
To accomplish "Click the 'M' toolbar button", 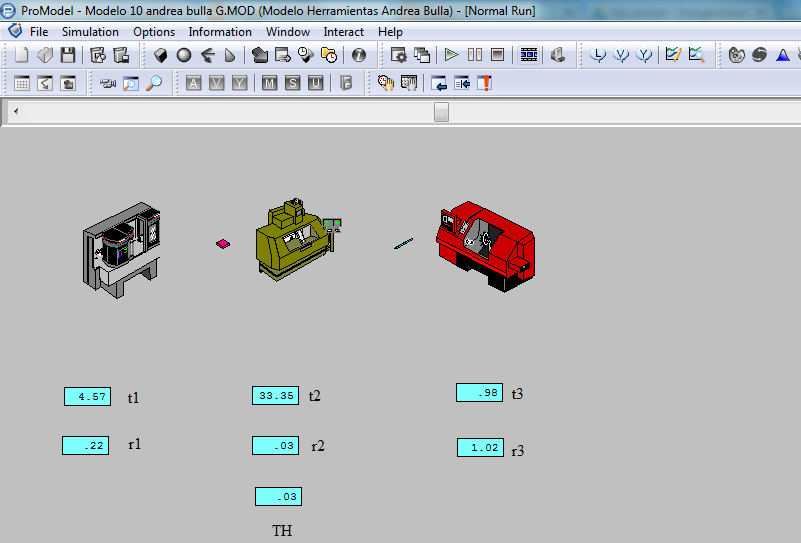I will click(x=269, y=83).
